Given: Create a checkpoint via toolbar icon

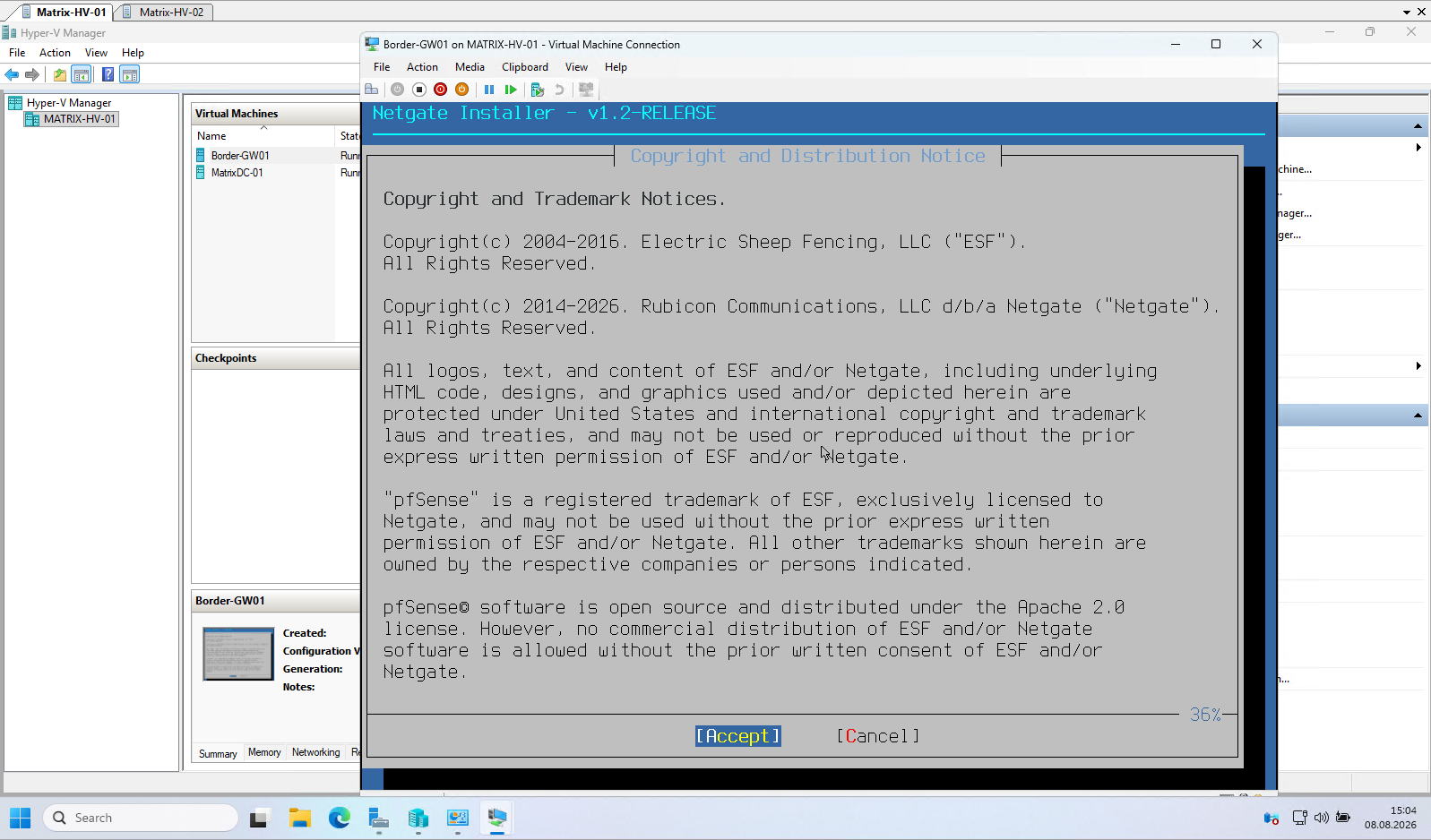Looking at the screenshot, I should coord(538,90).
